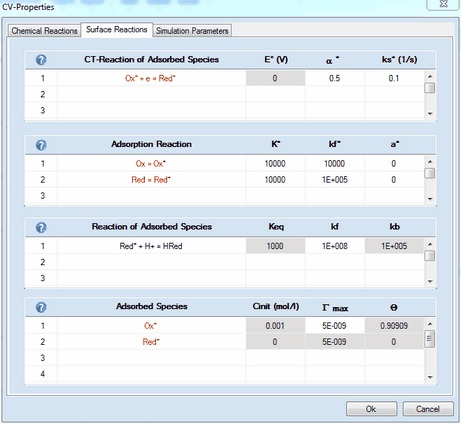Close the CV-Properties dialog window

(443, 4)
